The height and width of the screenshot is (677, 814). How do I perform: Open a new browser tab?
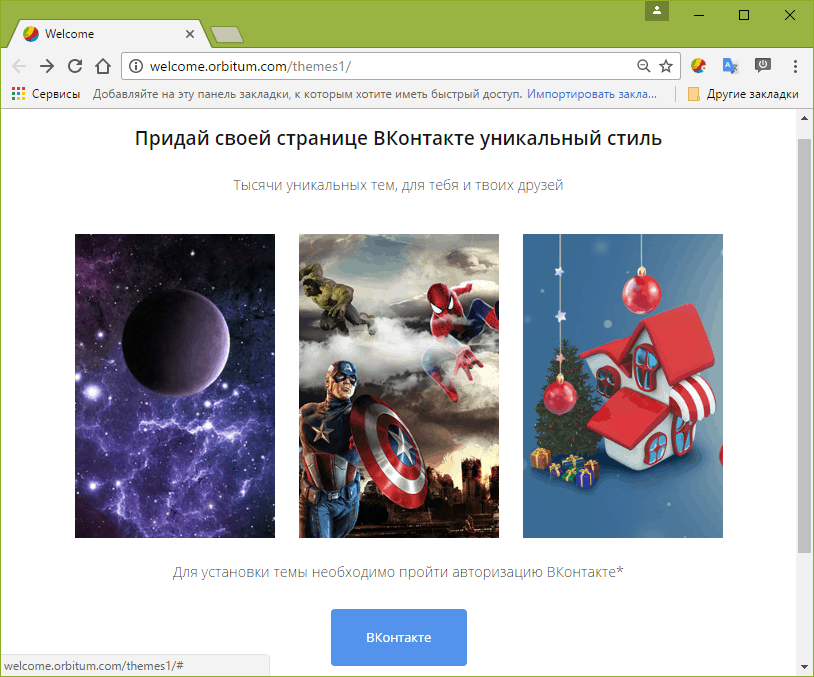[x=225, y=33]
